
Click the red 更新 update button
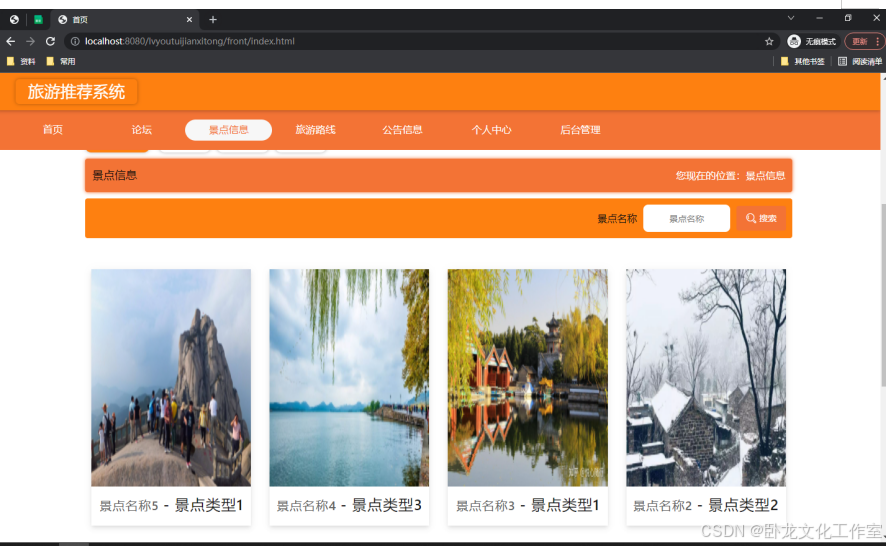(864, 41)
